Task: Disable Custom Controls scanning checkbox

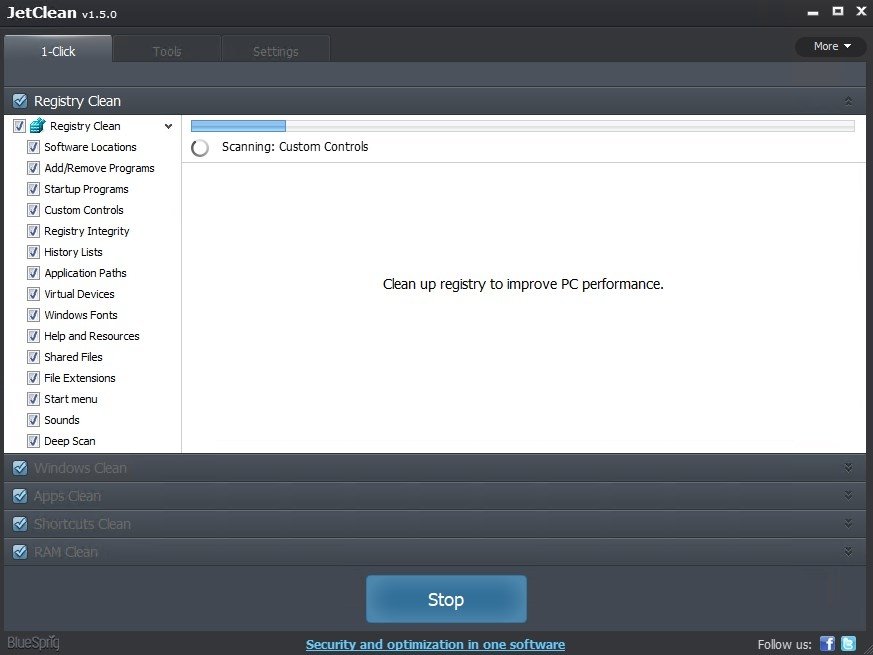Action: click(33, 210)
